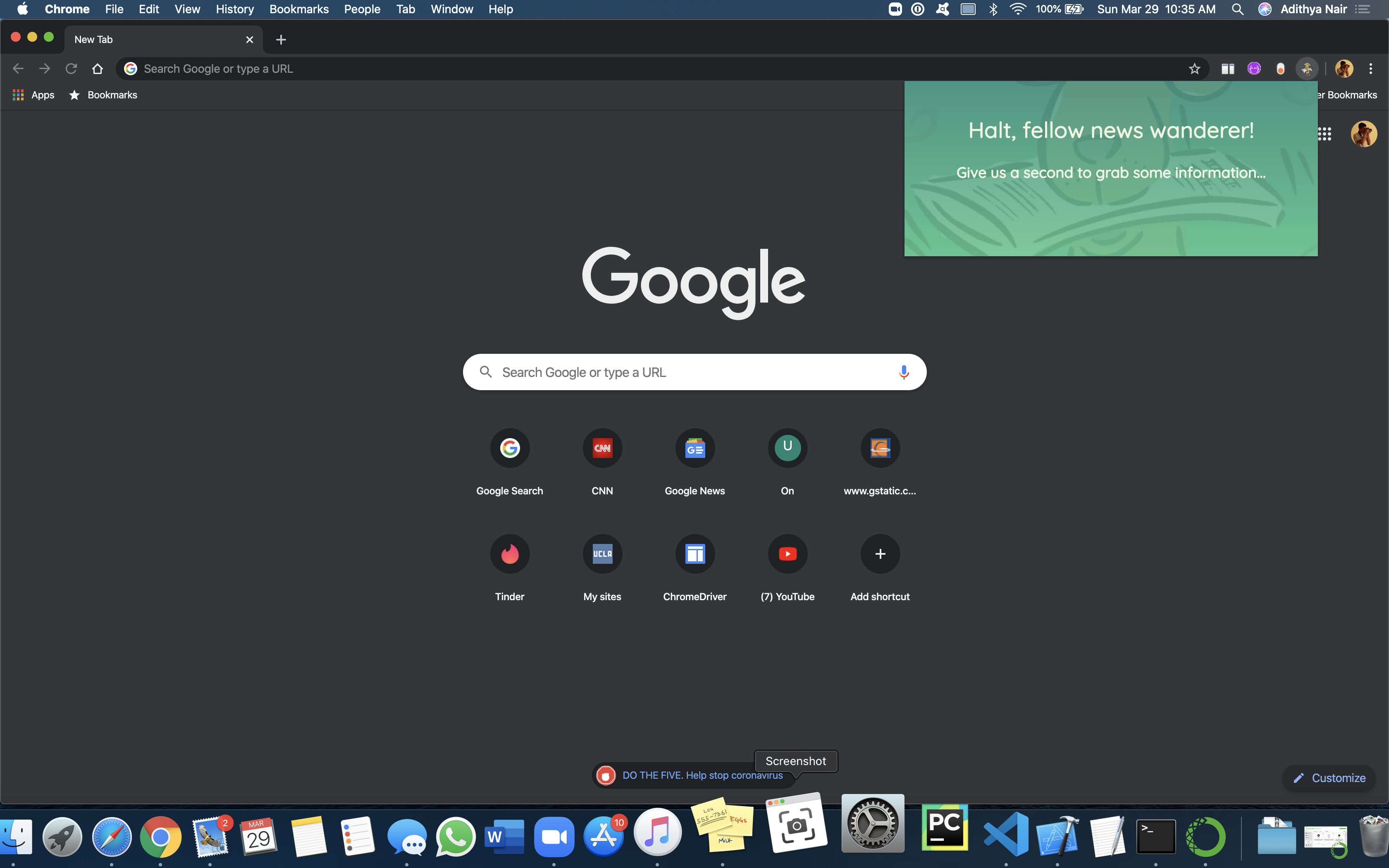This screenshot has height=868, width=1389.
Task: Open the Tinder shortcut
Action: coord(510,554)
